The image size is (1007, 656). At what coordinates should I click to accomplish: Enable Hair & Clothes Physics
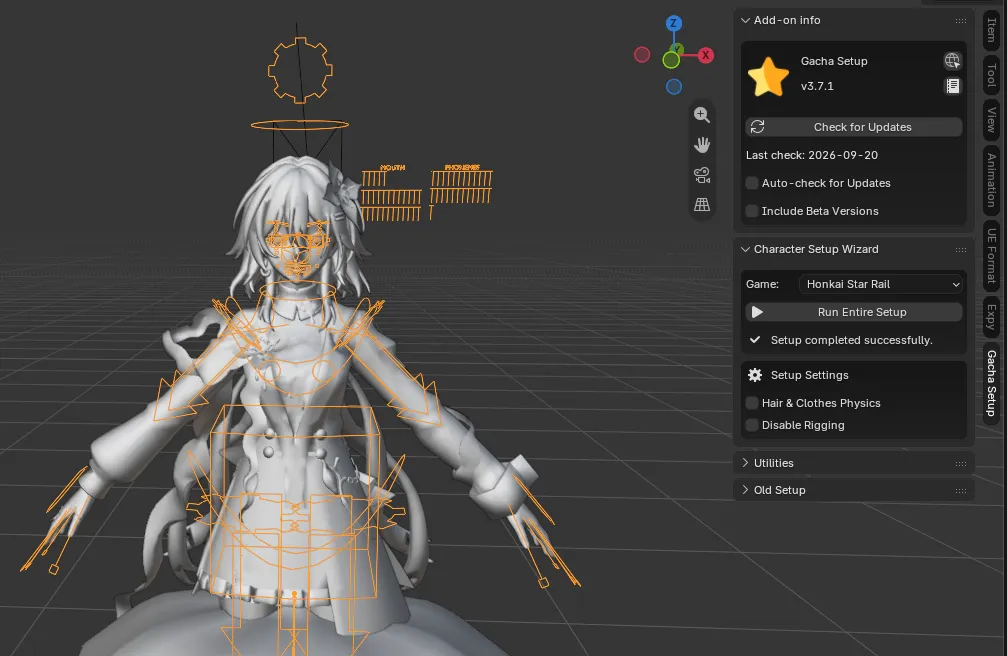point(752,403)
